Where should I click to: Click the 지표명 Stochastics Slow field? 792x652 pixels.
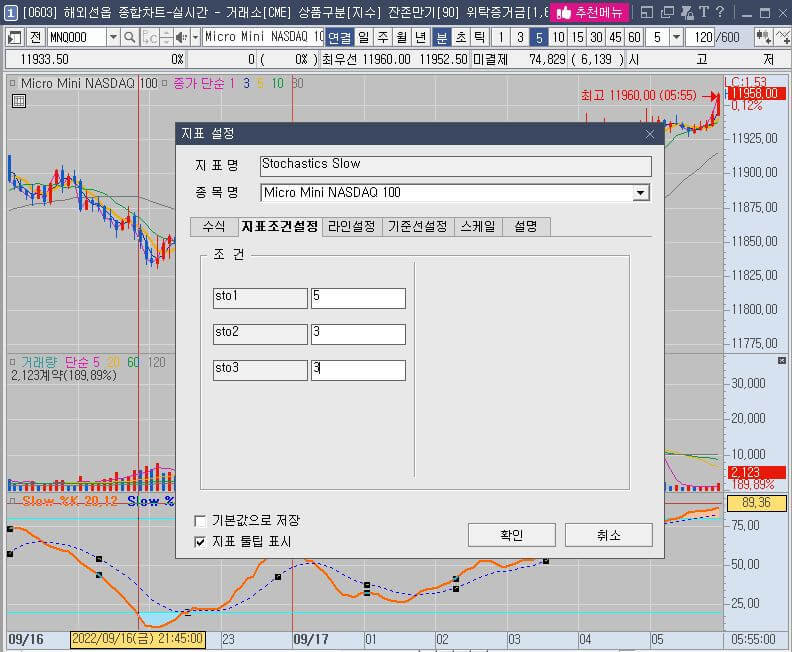(x=456, y=166)
